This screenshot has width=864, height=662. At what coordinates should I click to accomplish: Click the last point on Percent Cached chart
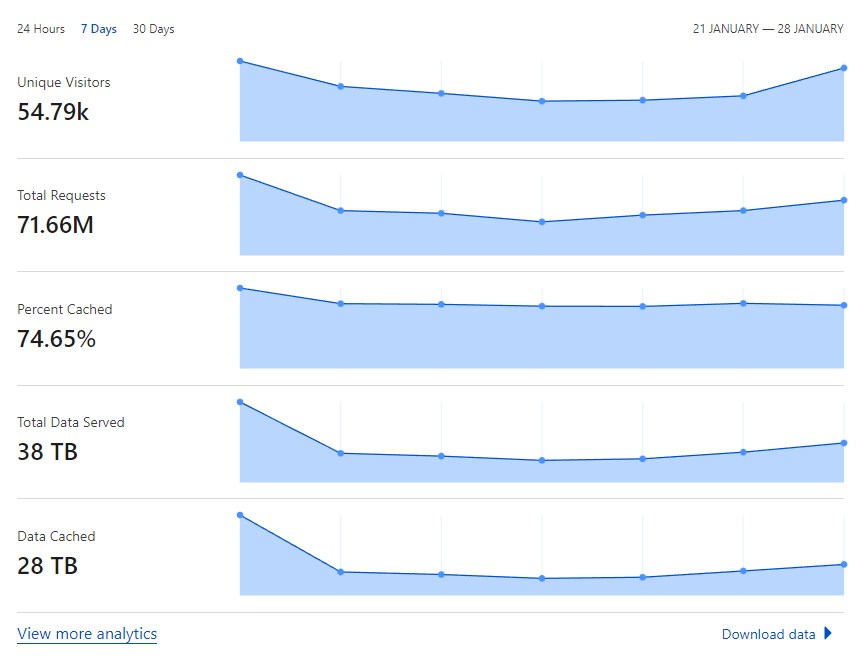(844, 305)
